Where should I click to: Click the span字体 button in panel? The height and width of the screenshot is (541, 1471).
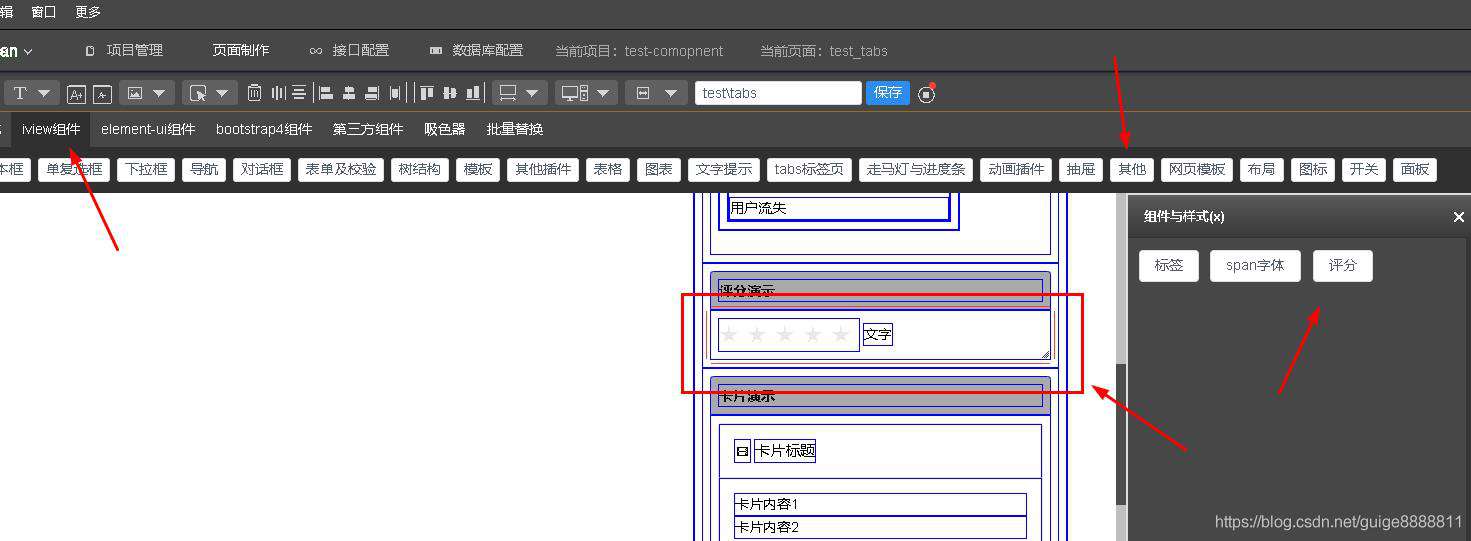tap(1255, 265)
